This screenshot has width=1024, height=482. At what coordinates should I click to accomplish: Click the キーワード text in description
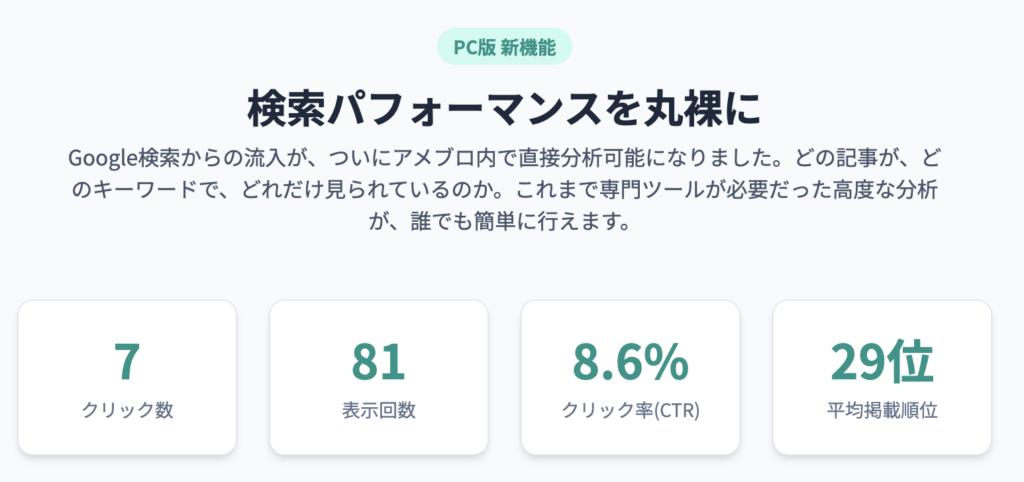pyautogui.click(x=155, y=191)
